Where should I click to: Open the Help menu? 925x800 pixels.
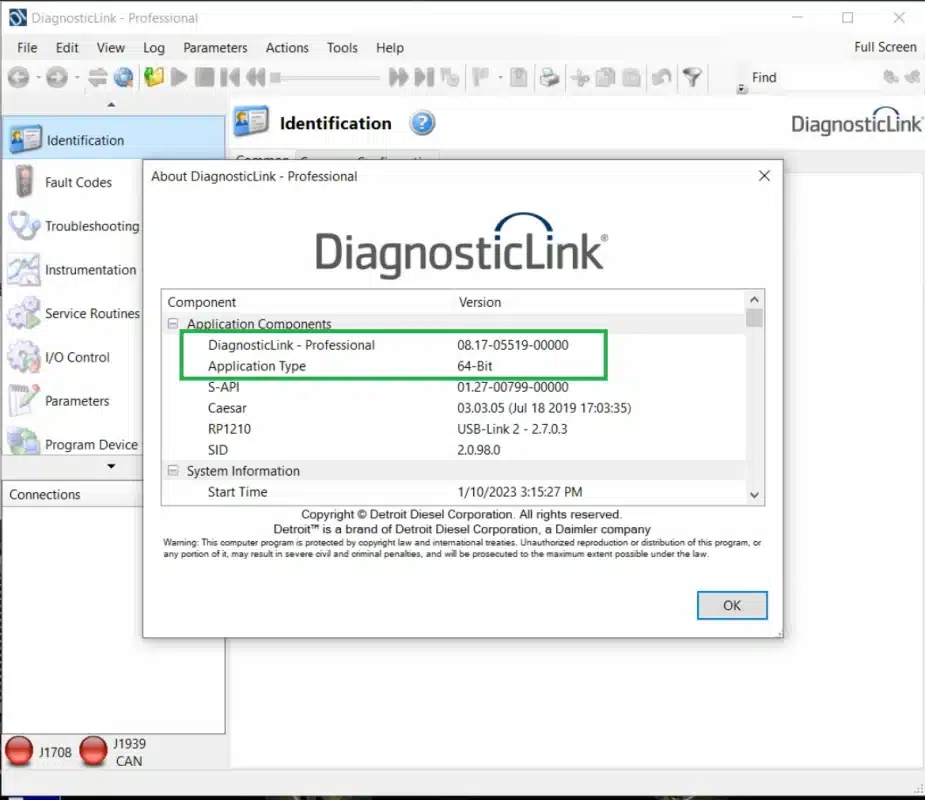pos(390,48)
